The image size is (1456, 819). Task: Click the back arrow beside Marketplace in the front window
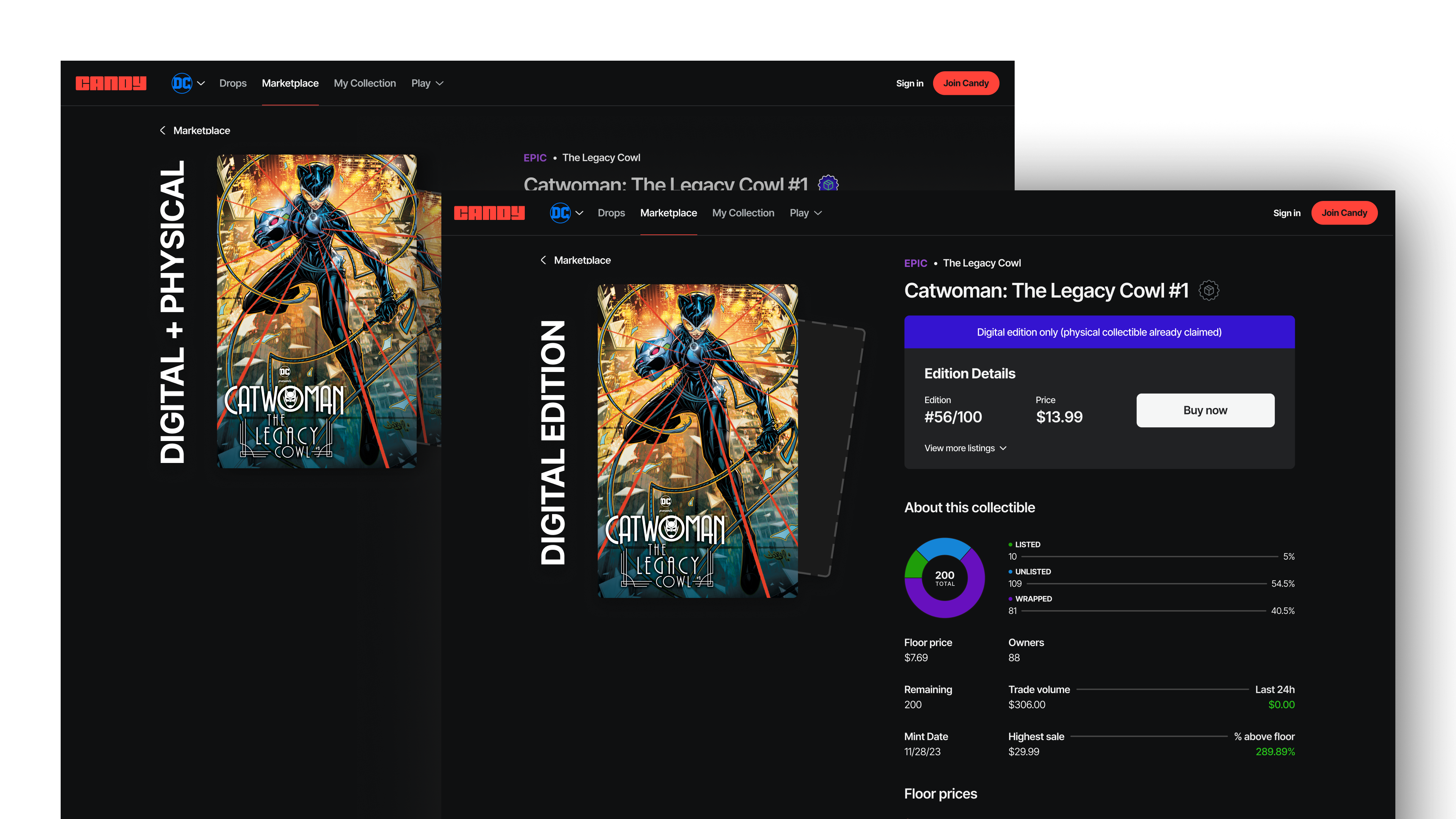(543, 260)
